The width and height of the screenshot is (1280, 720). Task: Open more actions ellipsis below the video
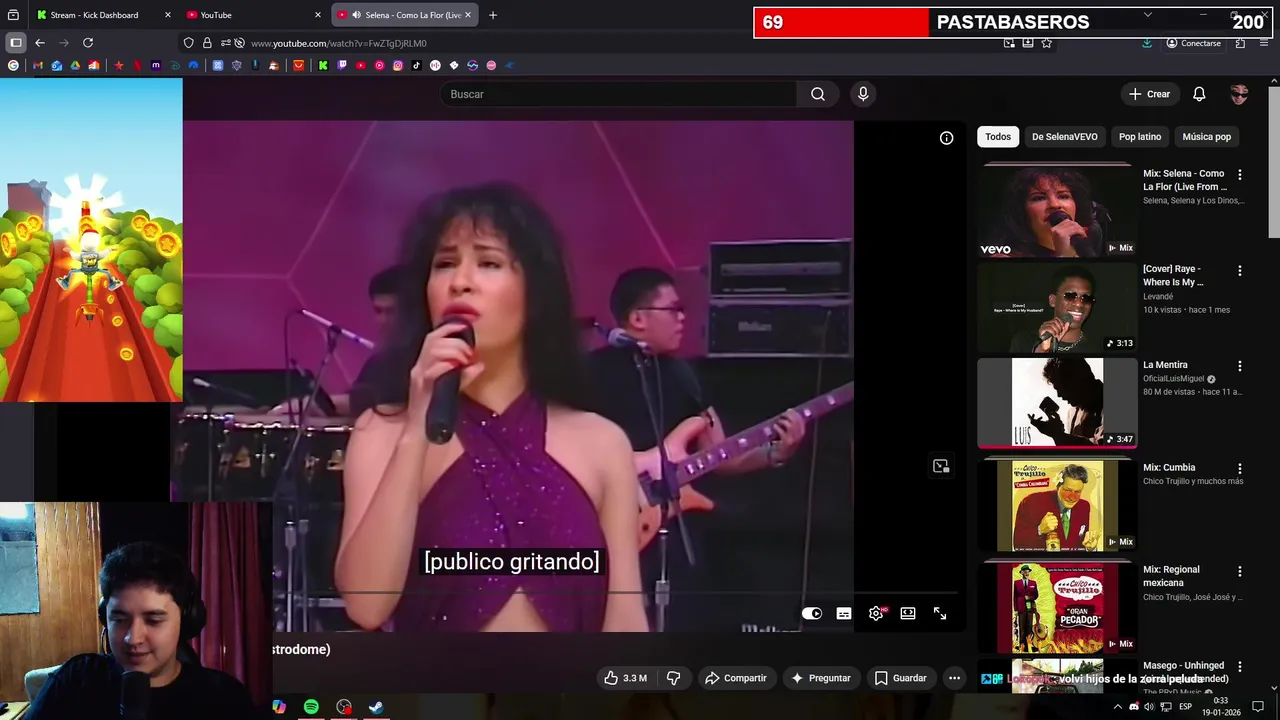[954, 678]
